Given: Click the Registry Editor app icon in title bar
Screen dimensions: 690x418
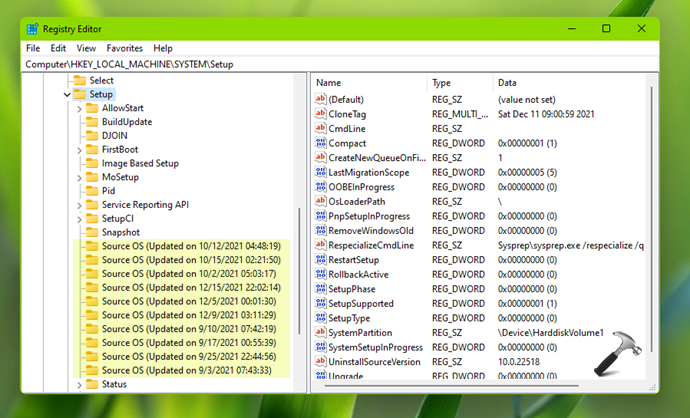Looking at the screenshot, I should pyautogui.click(x=32, y=29).
